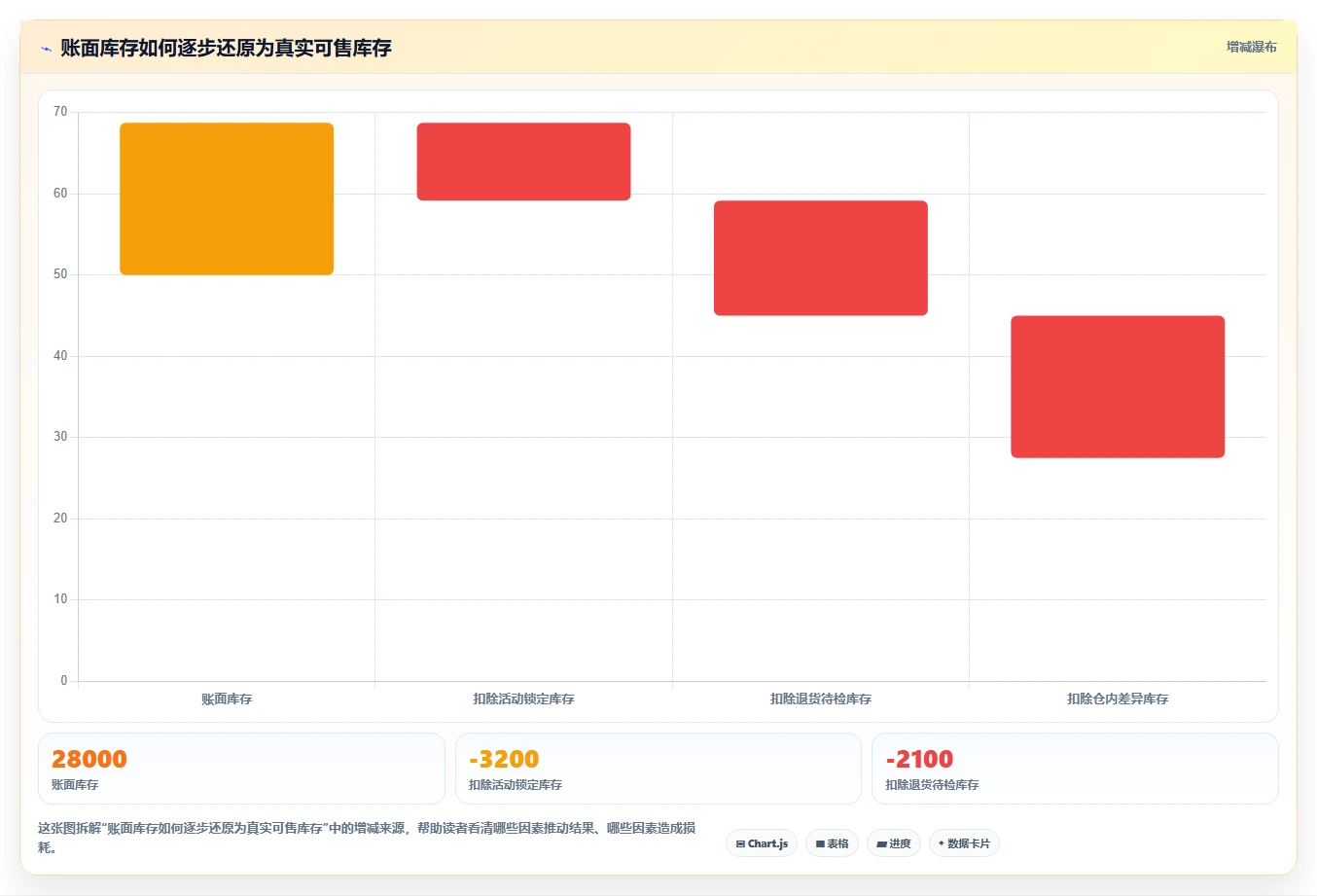Click the 扣除退货待检库存 axis label

(821, 699)
